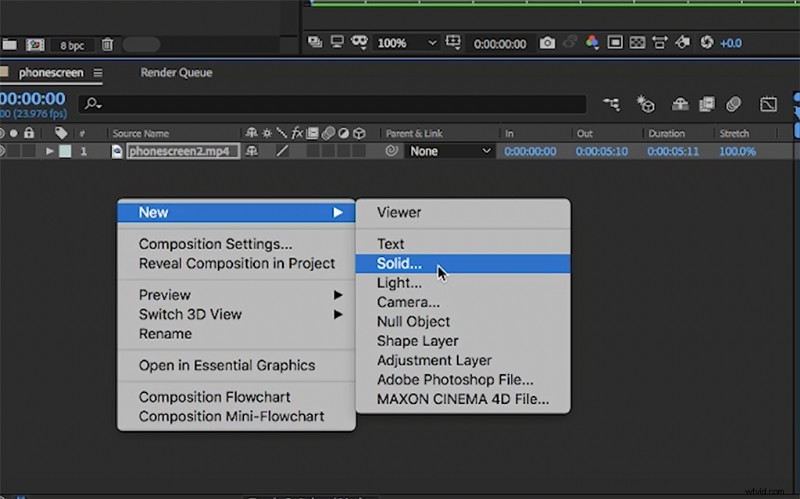The height and width of the screenshot is (499, 800).
Task: Click the fx column header icon
Action: 297,134
